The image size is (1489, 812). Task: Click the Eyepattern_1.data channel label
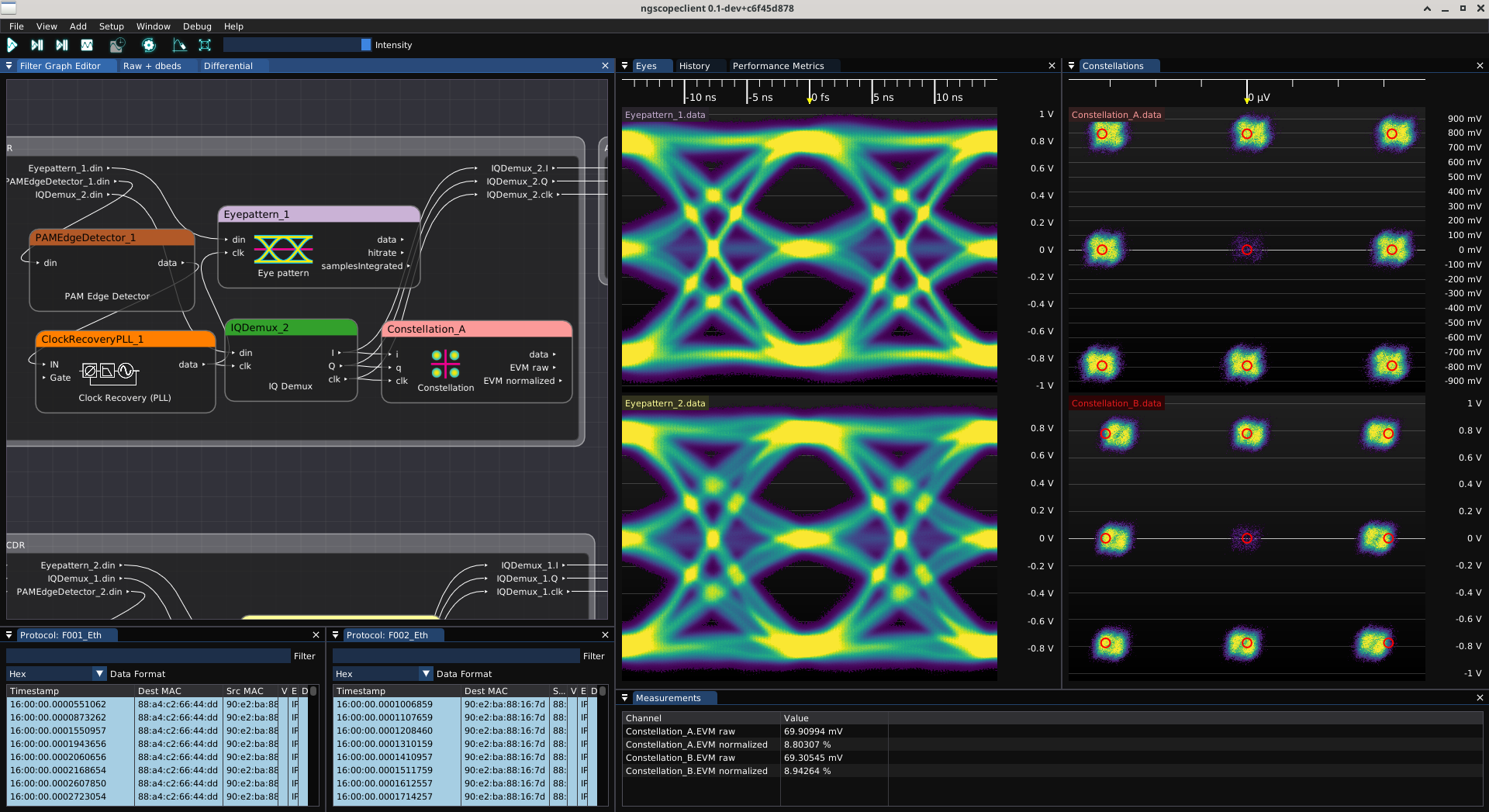coord(665,115)
